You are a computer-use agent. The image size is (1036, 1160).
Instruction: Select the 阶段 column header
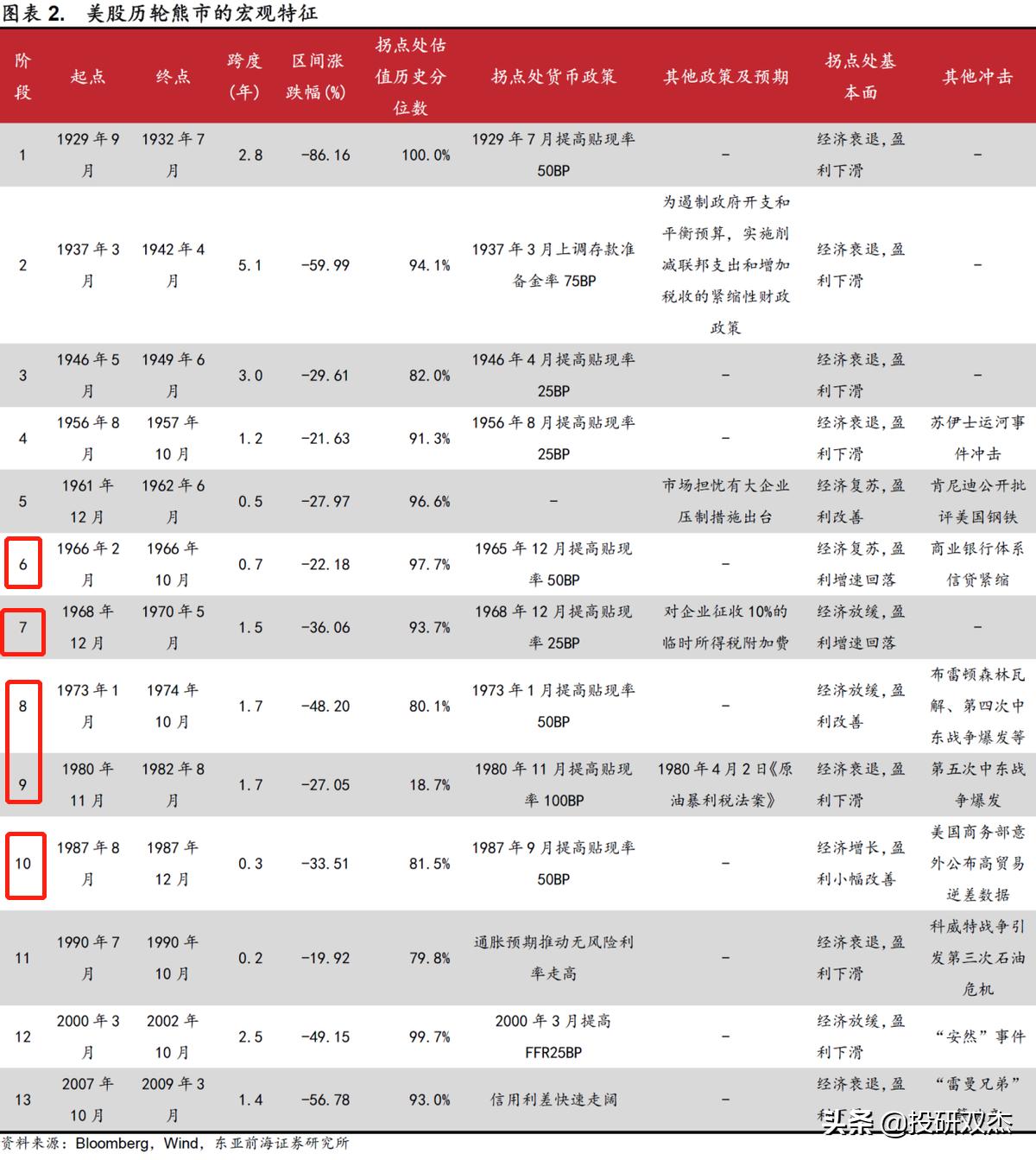click(x=21, y=74)
